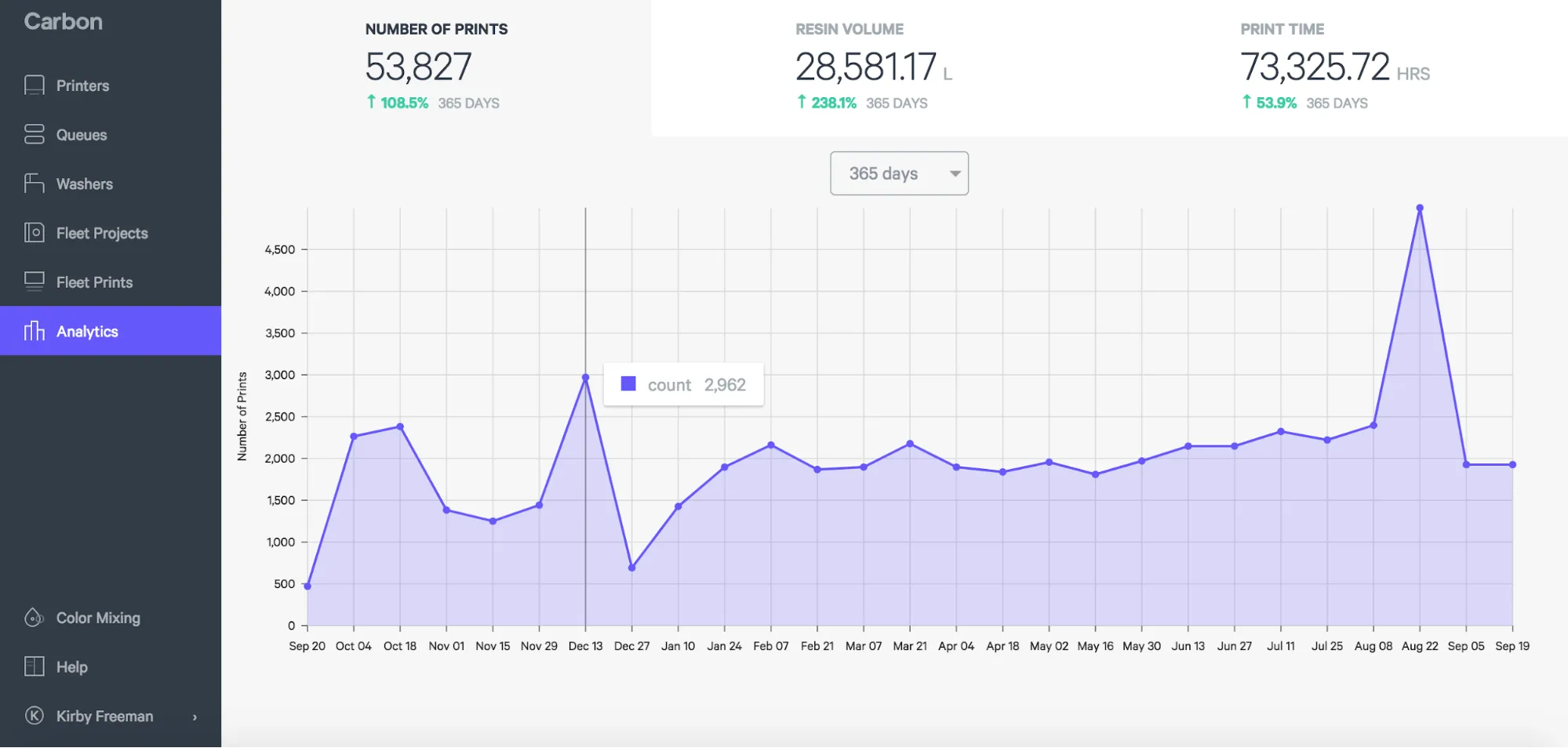Click the Color Mixing droplet icon
The height and width of the screenshot is (748, 1568).
coord(35,618)
